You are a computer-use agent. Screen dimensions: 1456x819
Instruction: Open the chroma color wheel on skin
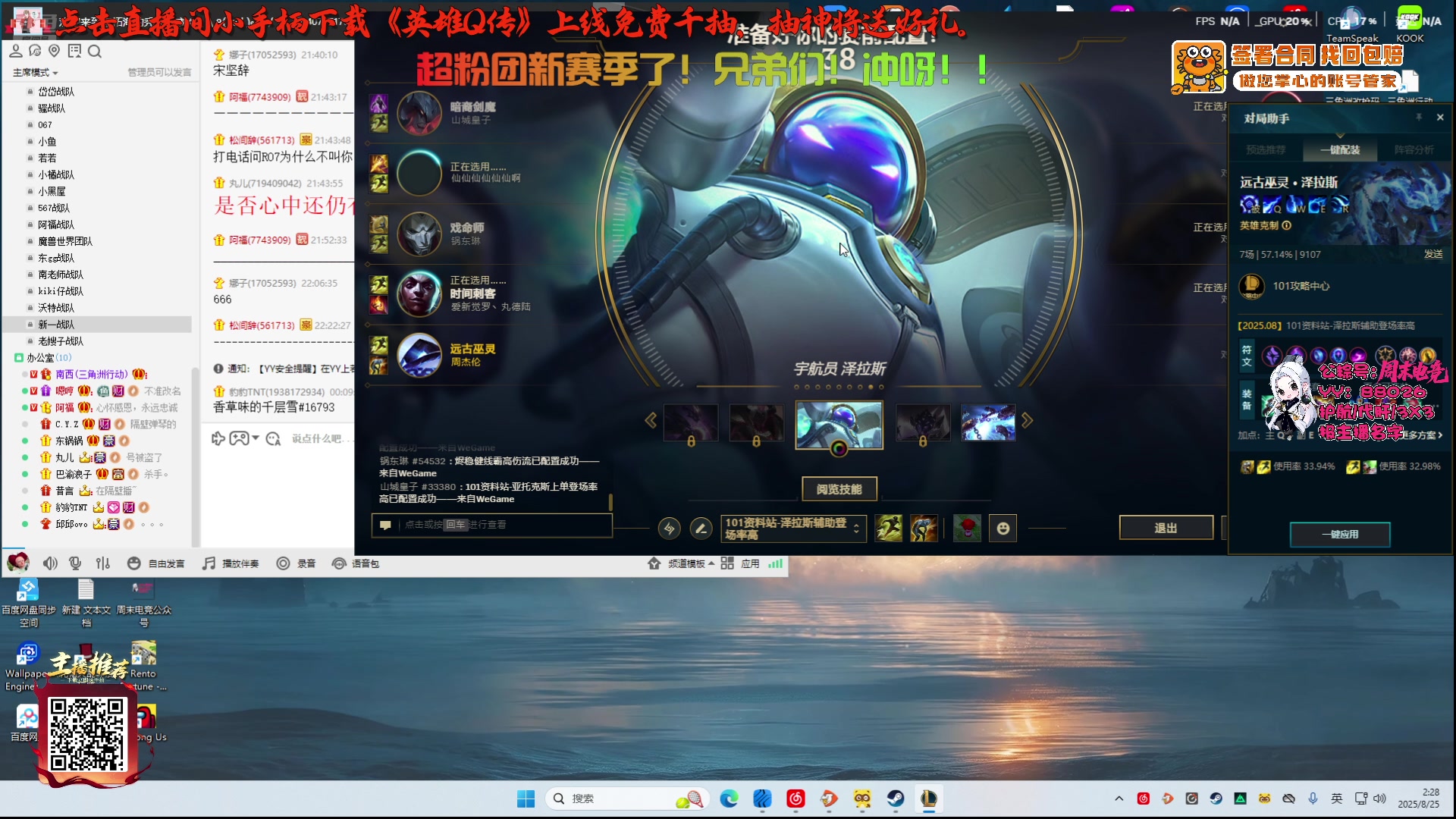coord(839,448)
